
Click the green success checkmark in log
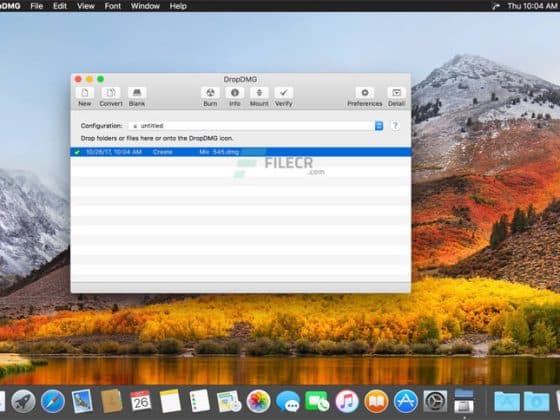coord(77,152)
